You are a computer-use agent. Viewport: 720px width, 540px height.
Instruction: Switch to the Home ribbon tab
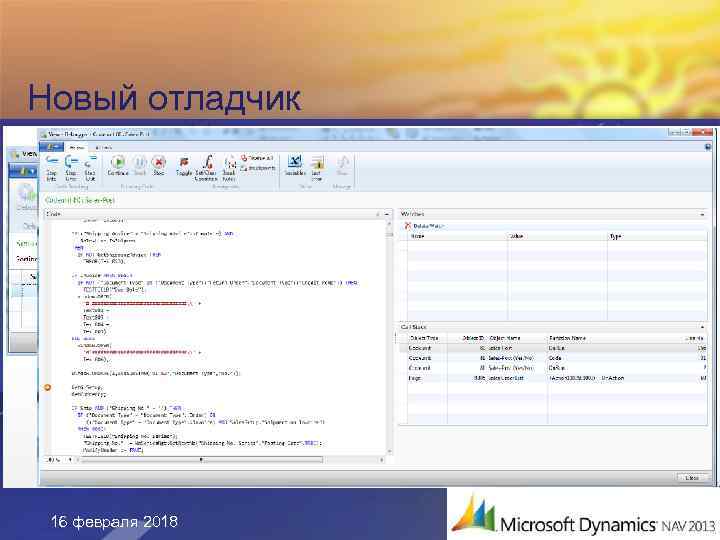(77, 147)
